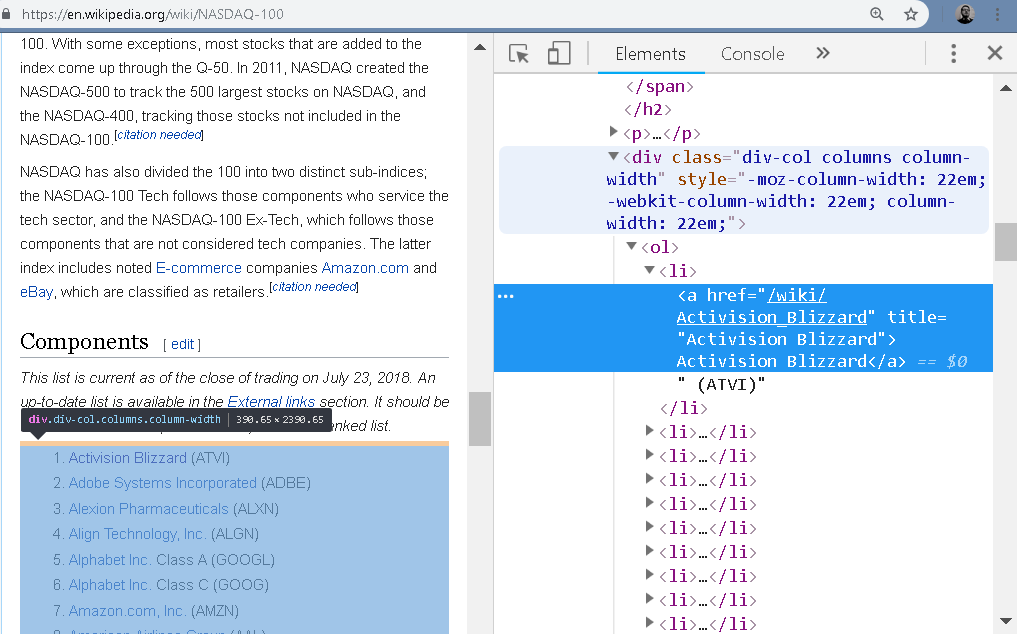Open Align Technology, Inc. list entry
This screenshot has width=1017, height=634.
[x=138, y=534]
